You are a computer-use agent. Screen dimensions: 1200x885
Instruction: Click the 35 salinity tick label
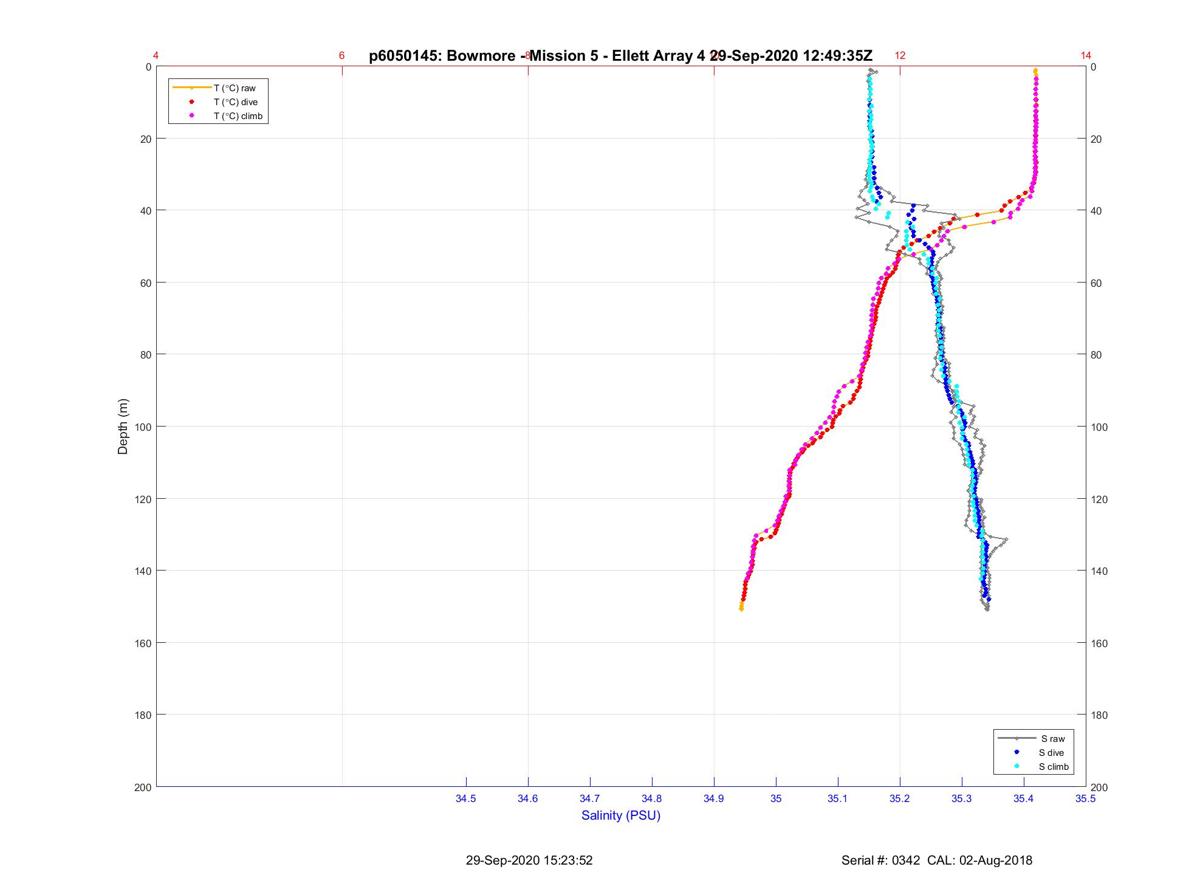pos(776,798)
